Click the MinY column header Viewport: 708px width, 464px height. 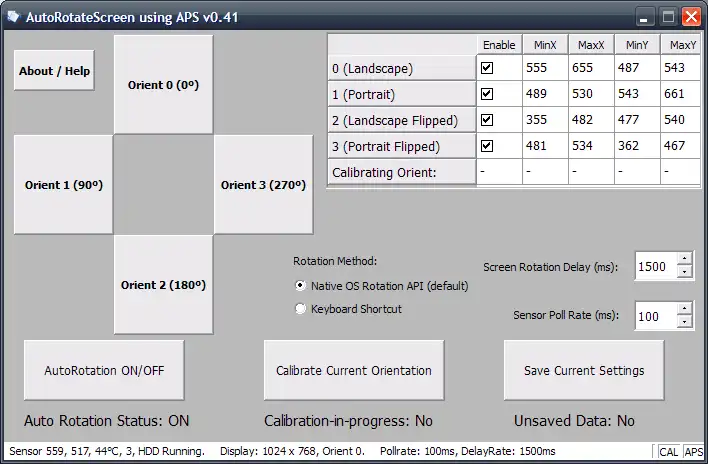pyautogui.click(x=637, y=45)
